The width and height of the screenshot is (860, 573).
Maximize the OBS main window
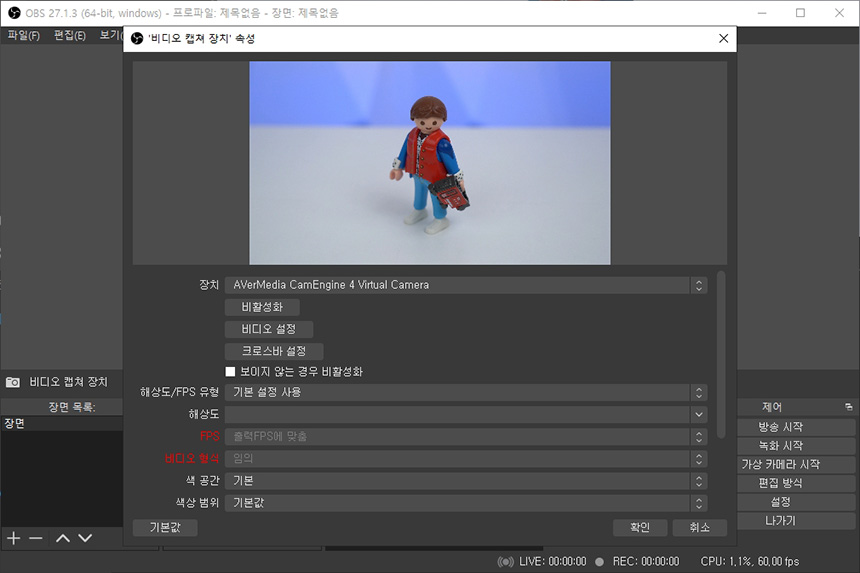(800, 13)
